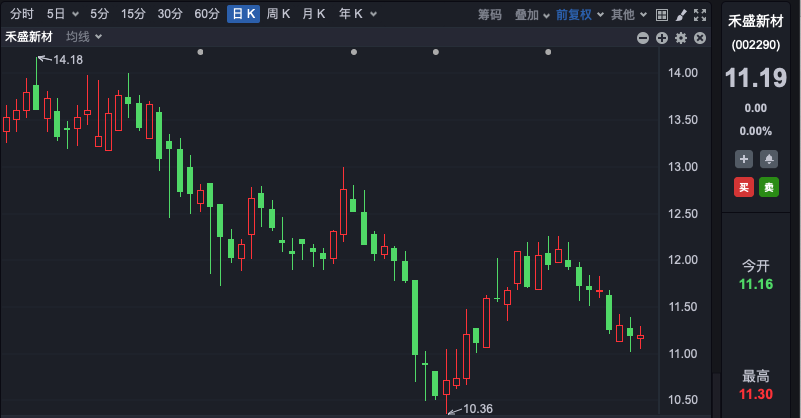Select the 5日 chart period

pos(56,14)
